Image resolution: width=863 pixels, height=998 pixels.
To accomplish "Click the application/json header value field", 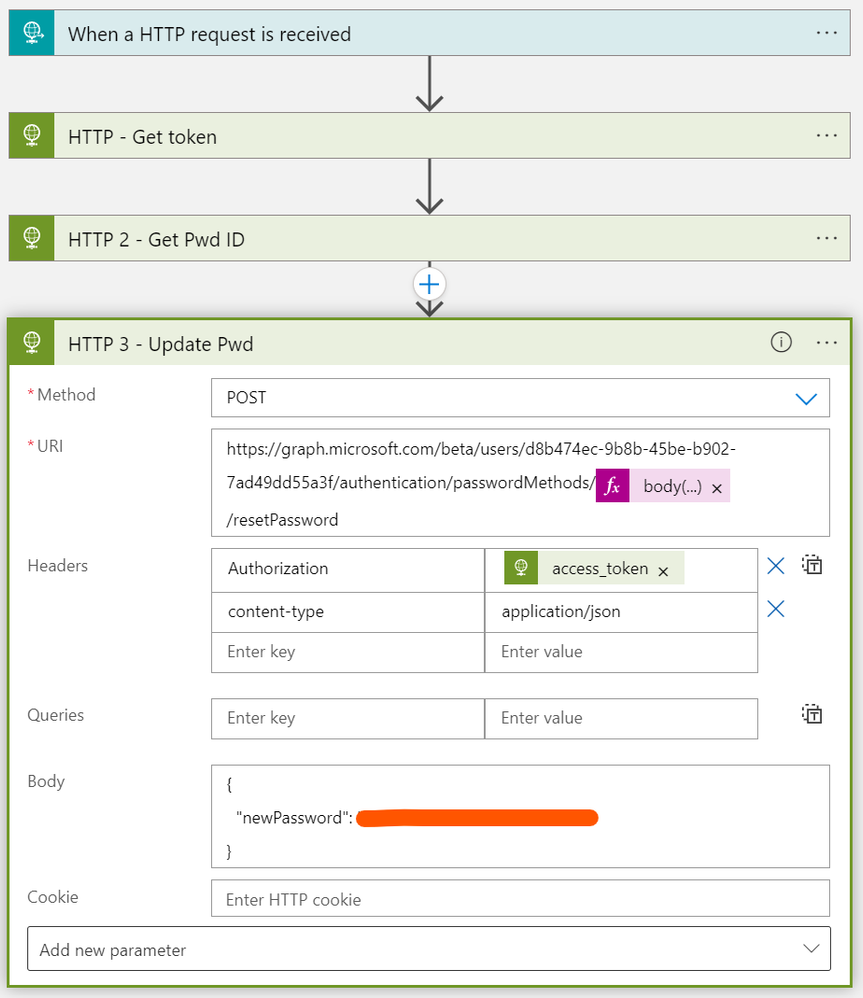I will (621, 612).
